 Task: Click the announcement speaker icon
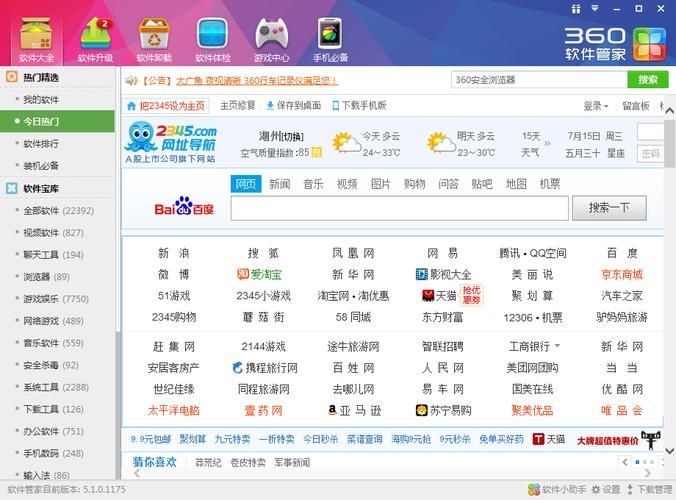(131, 80)
